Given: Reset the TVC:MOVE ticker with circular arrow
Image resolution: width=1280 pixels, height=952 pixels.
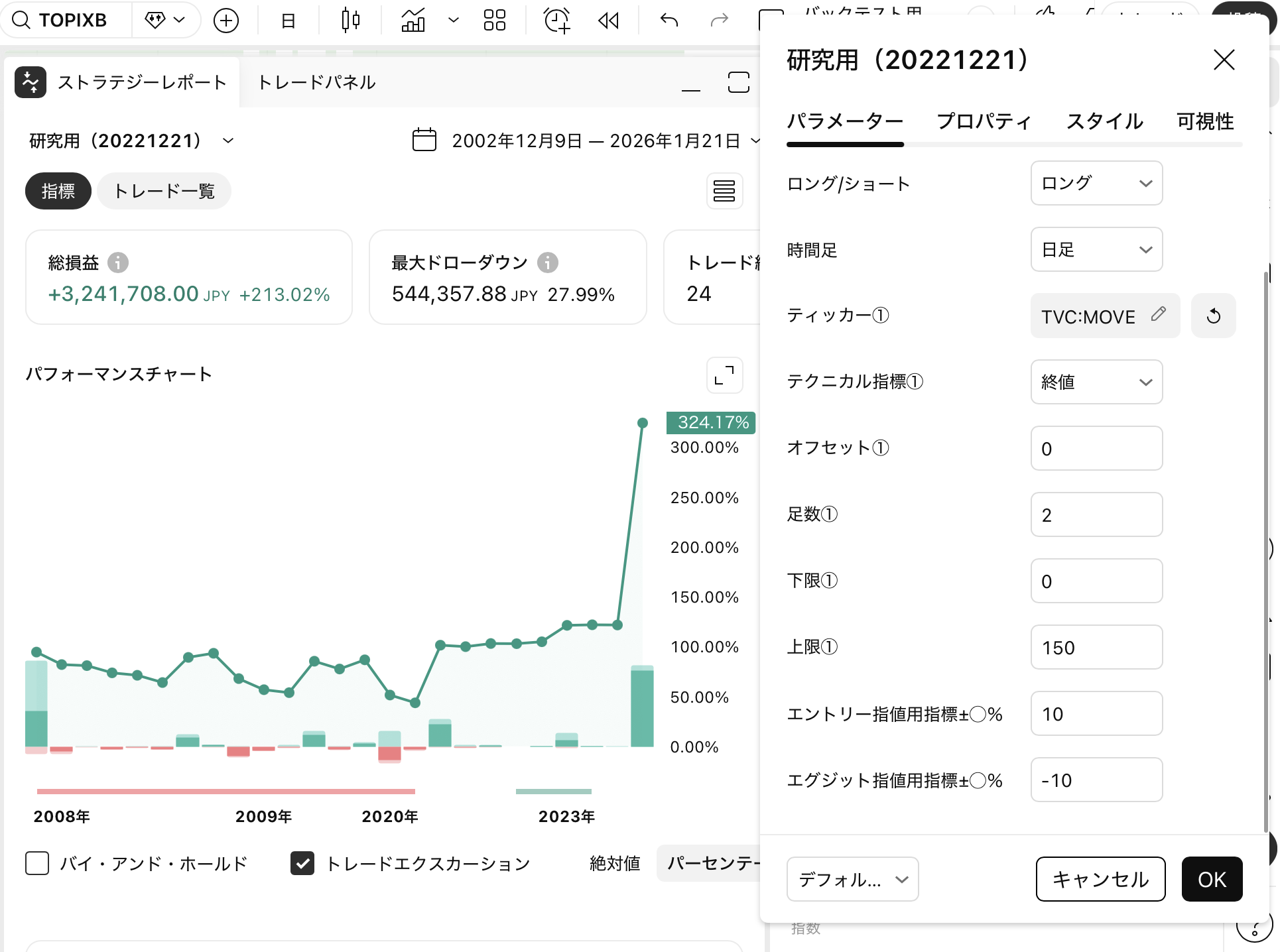Looking at the screenshot, I should tap(1213, 316).
